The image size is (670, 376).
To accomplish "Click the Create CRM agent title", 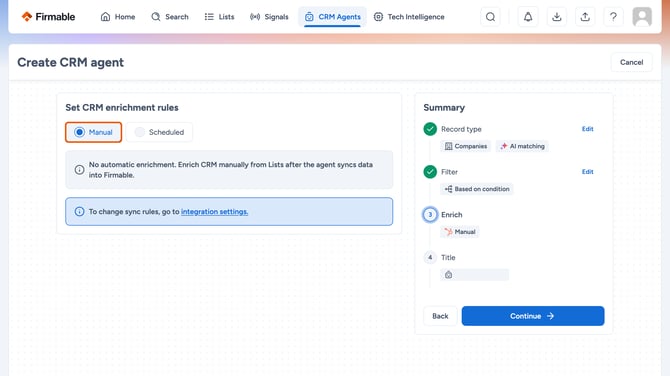I will (x=71, y=62).
